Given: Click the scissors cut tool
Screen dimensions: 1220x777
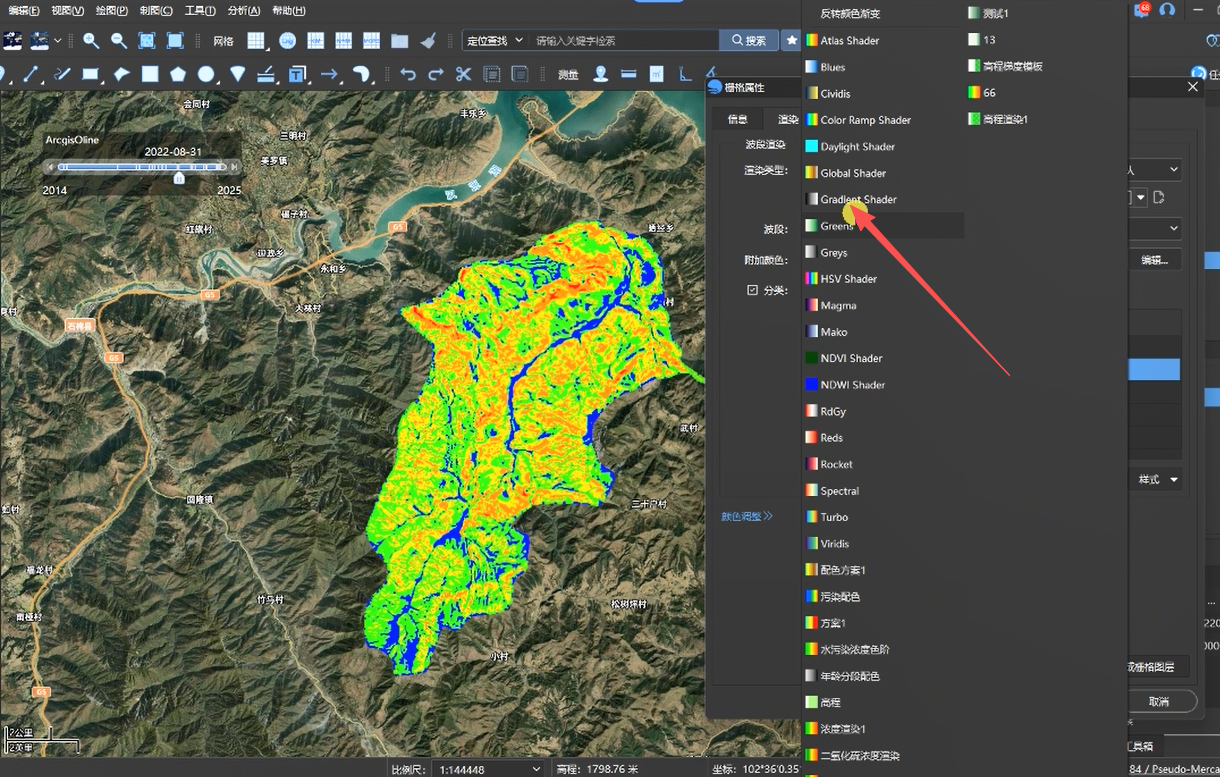Looking at the screenshot, I should (x=463, y=74).
